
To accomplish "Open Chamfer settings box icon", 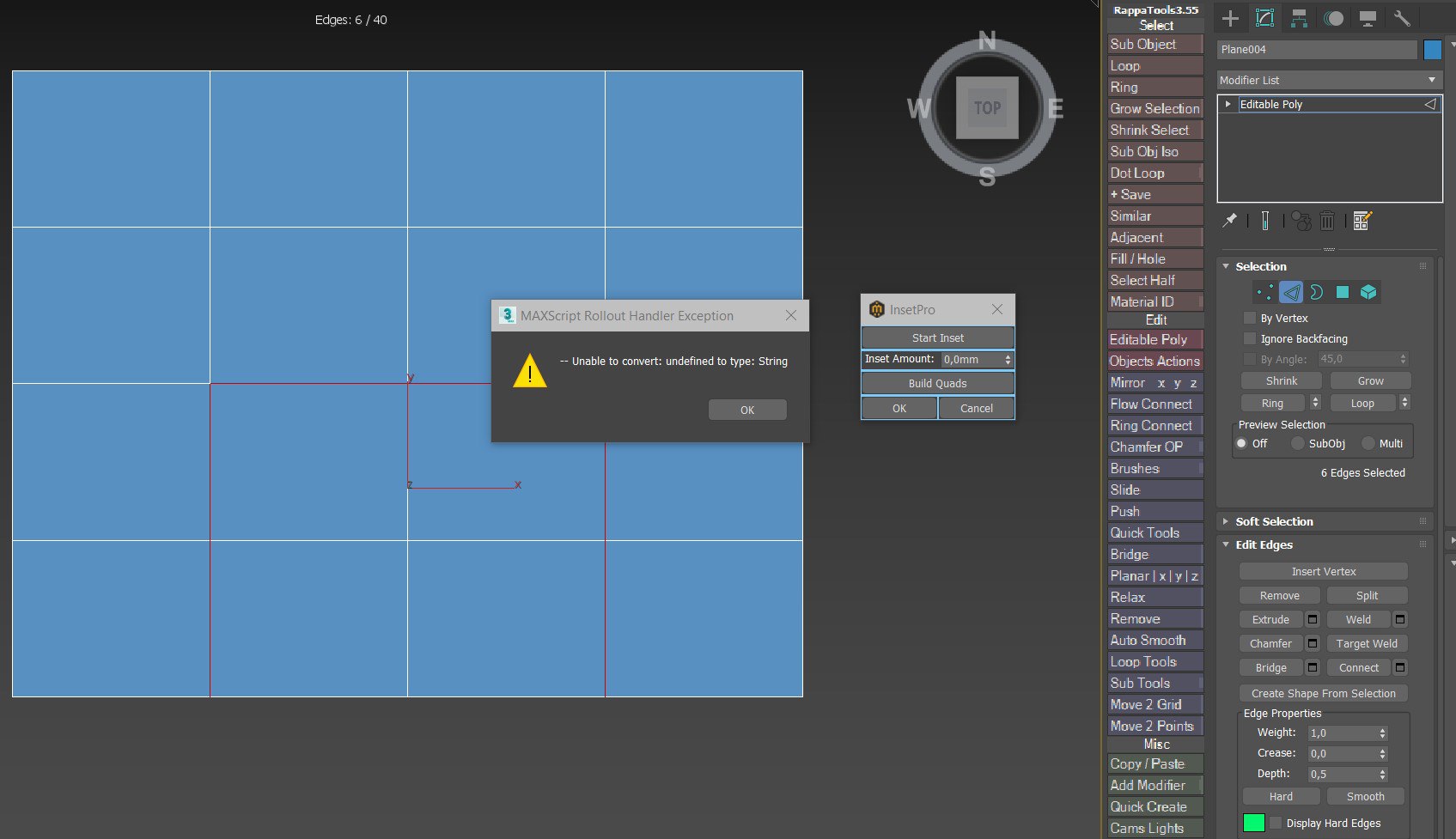I will (x=1313, y=643).
